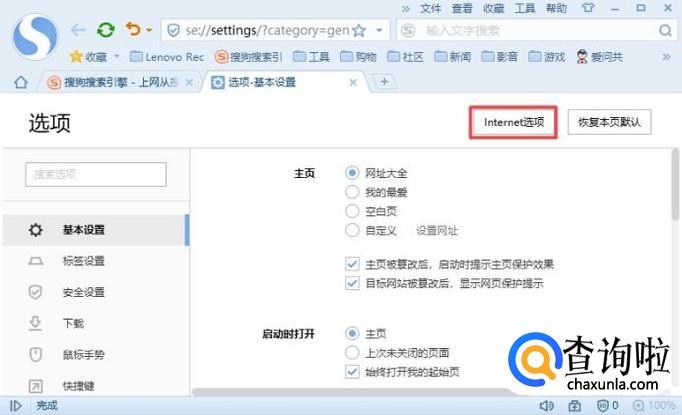Click the home icon beside tabs

click(20, 82)
